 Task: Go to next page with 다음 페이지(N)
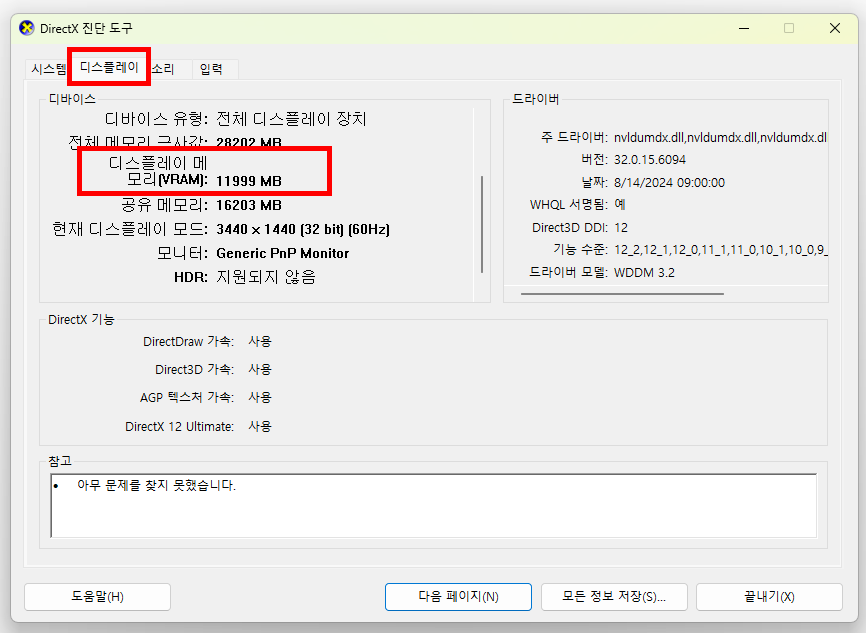pyautogui.click(x=458, y=597)
